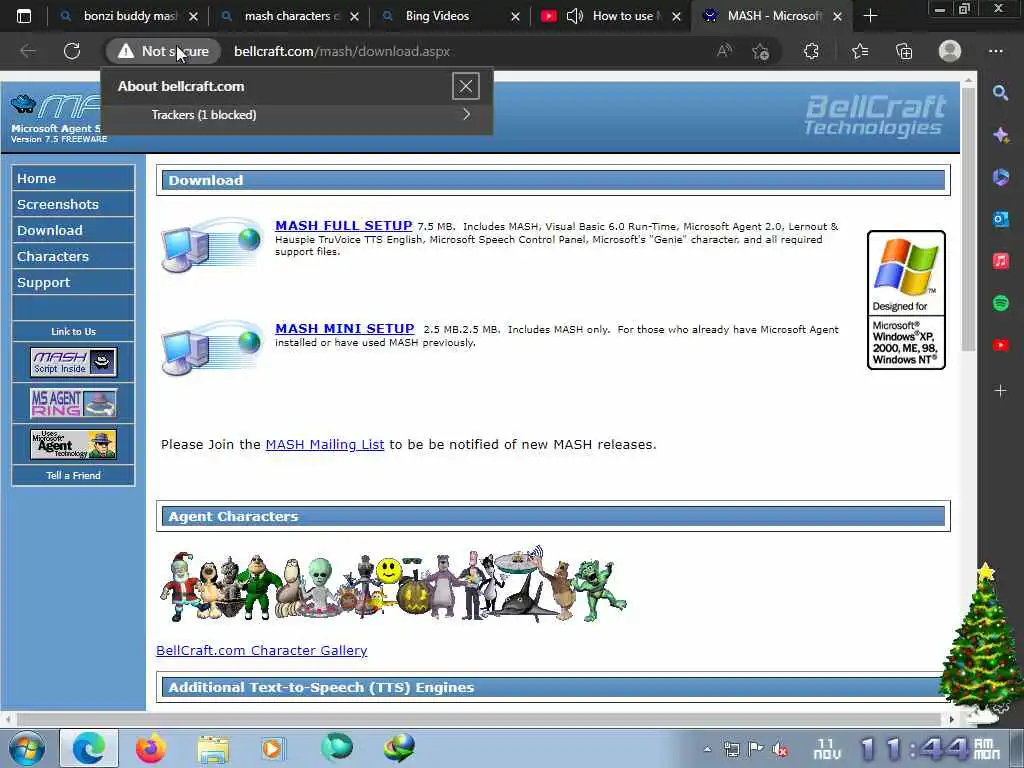Click the muted volume tray icon

pyautogui.click(x=780, y=749)
